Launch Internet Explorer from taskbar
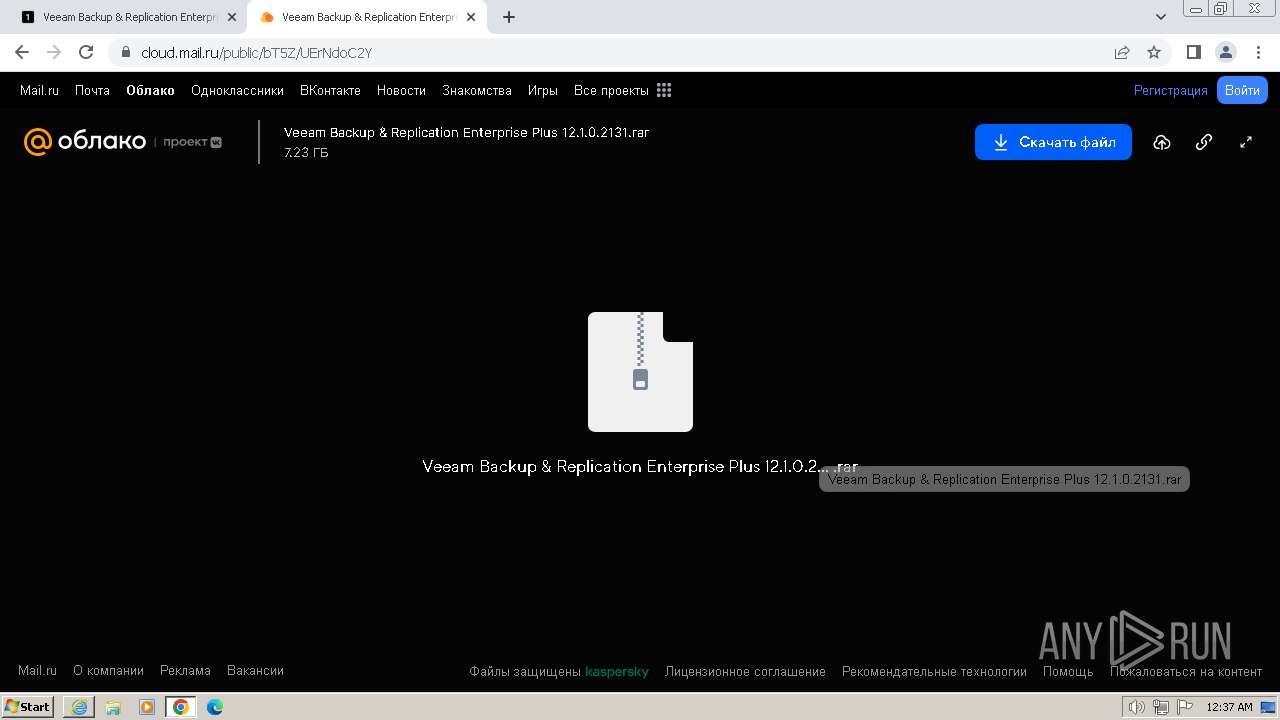 (x=79, y=707)
